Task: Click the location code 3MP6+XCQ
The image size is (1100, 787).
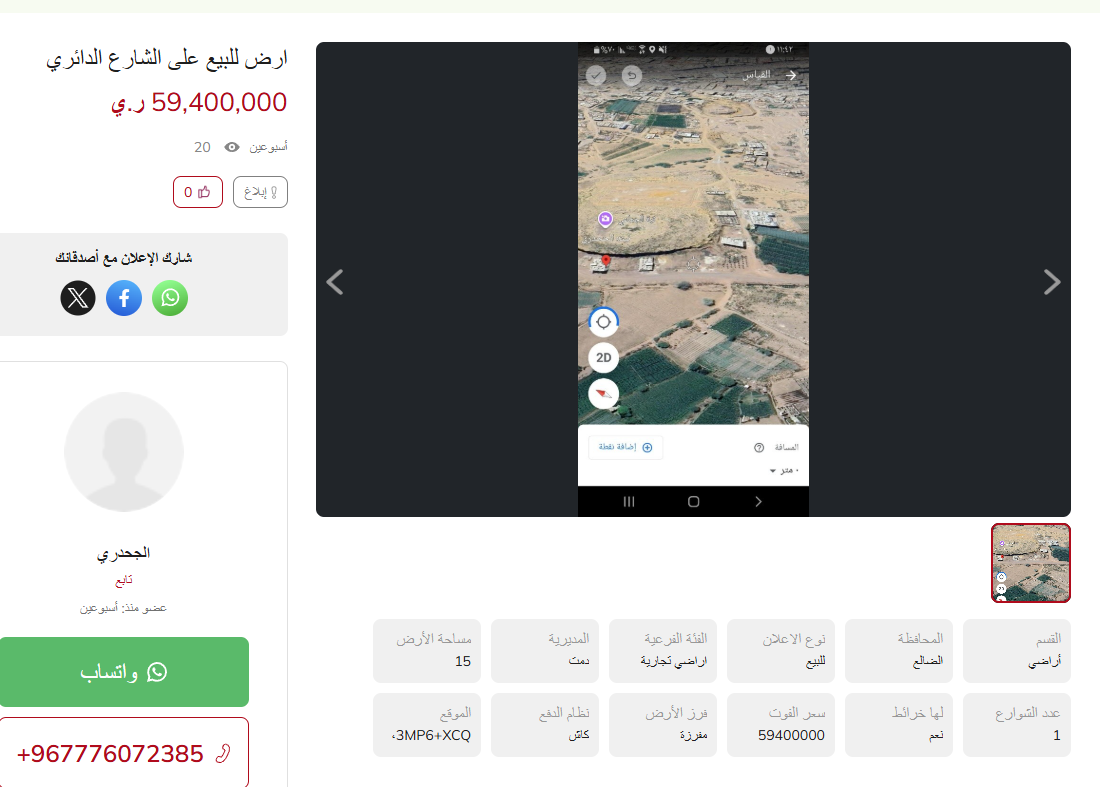Action: [x=431, y=735]
